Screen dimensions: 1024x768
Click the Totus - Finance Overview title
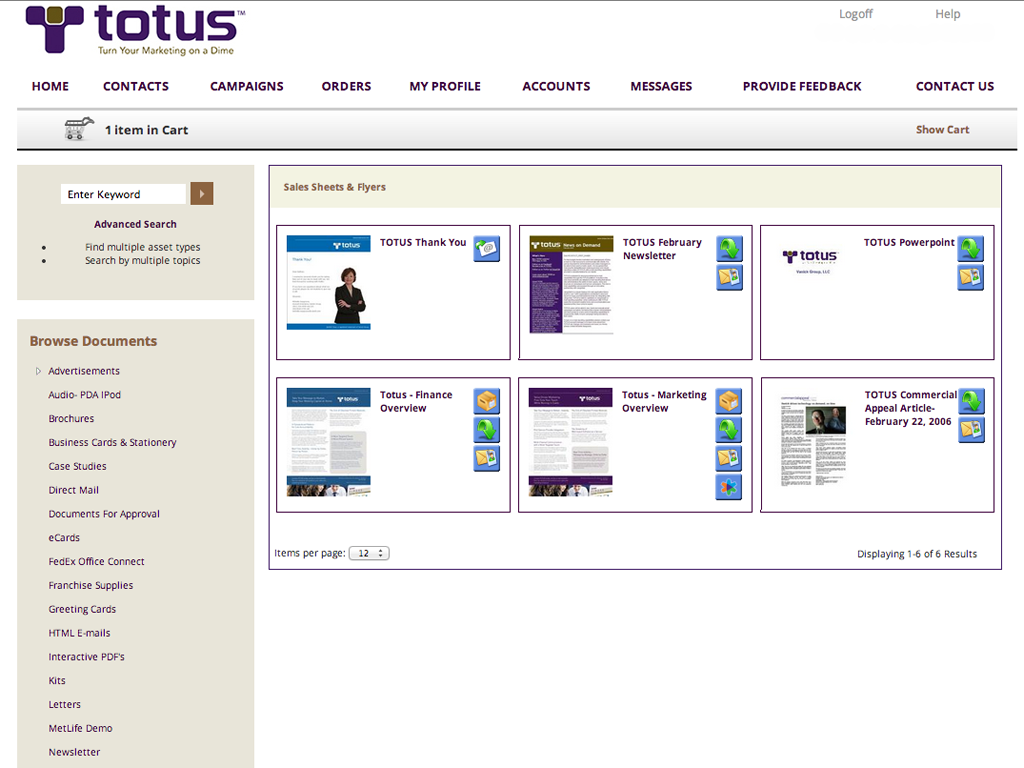(416, 402)
